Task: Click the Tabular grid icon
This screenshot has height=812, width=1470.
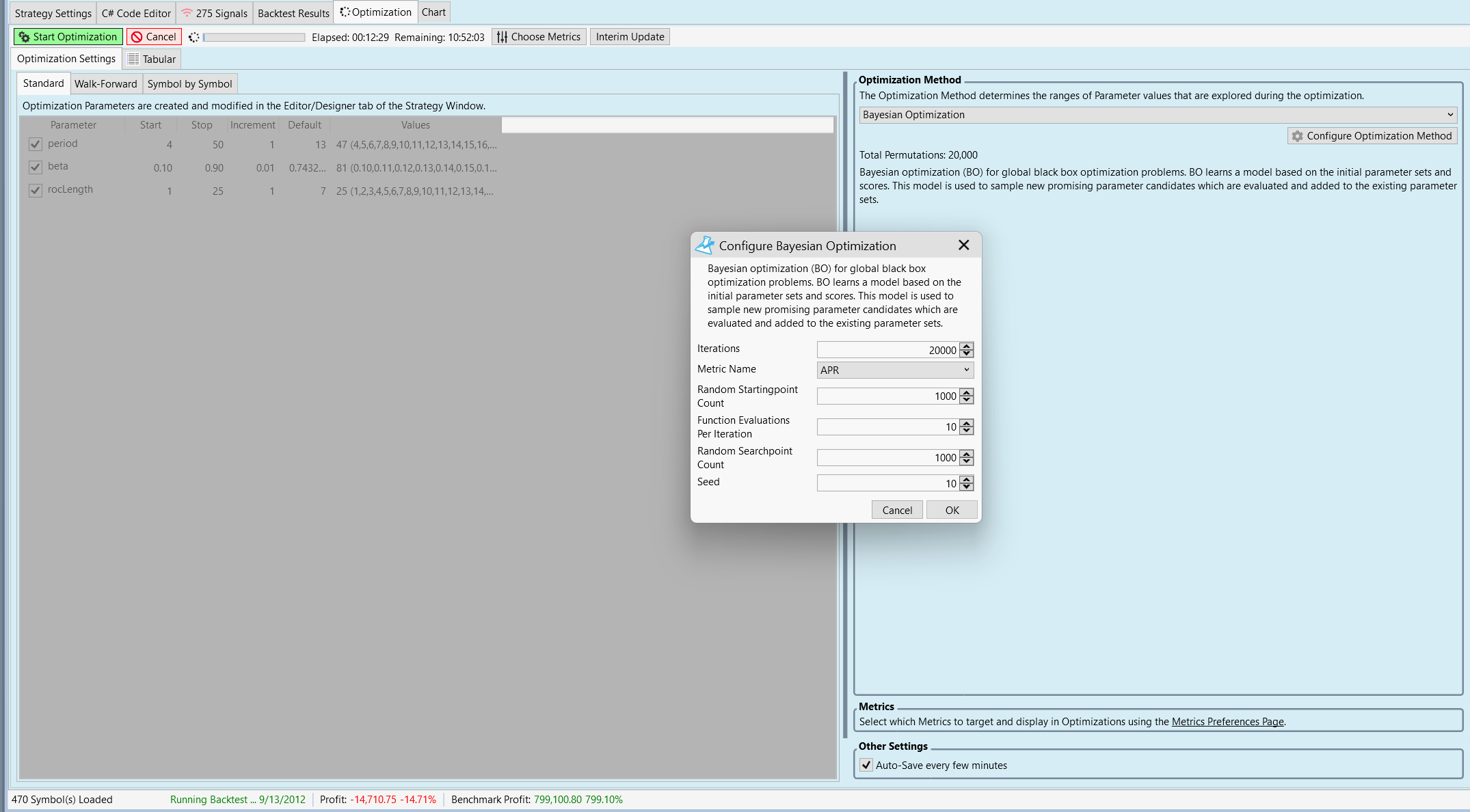Action: tap(133, 59)
